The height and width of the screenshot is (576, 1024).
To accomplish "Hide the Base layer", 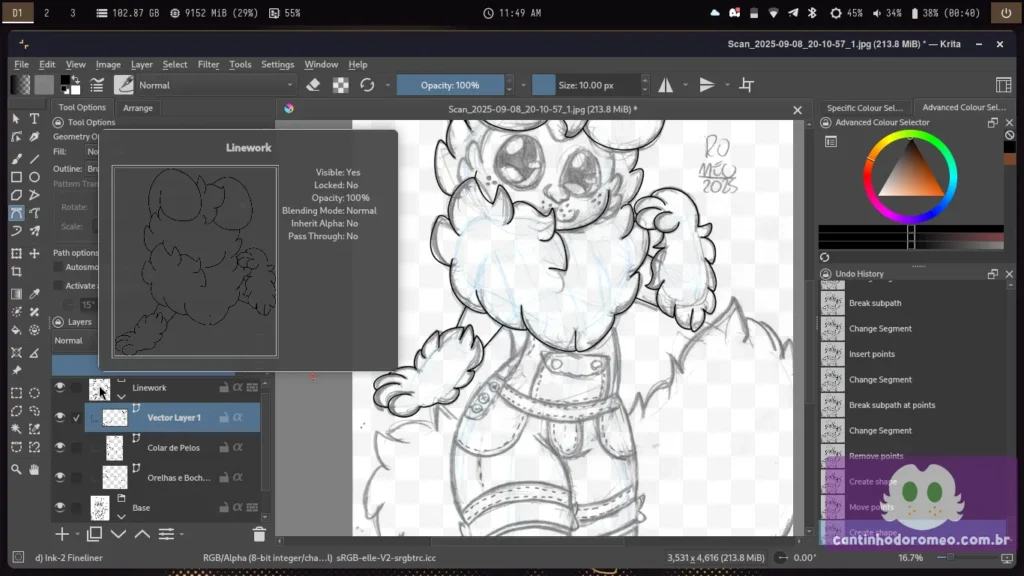I will click(x=59, y=507).
